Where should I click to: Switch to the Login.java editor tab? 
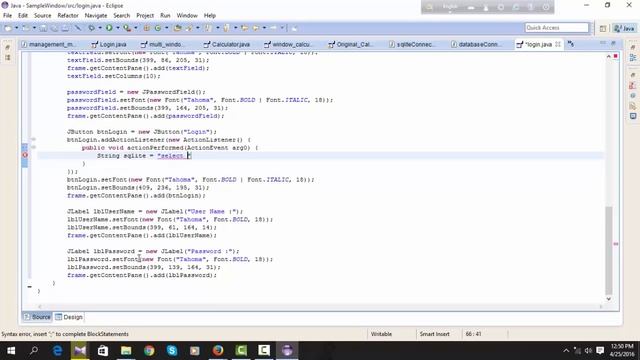[109, 44]
